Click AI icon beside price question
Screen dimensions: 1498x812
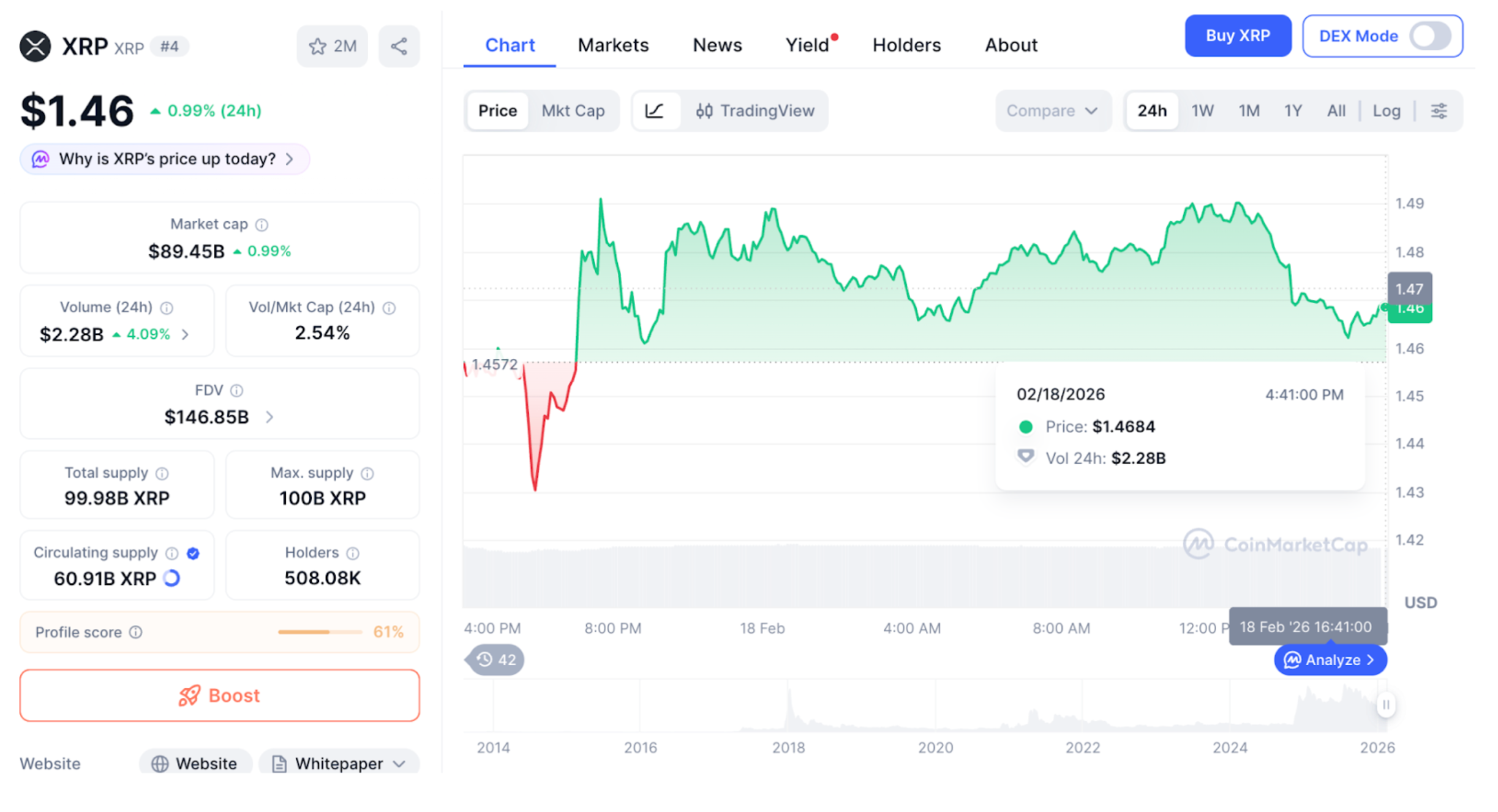point(40,159)
